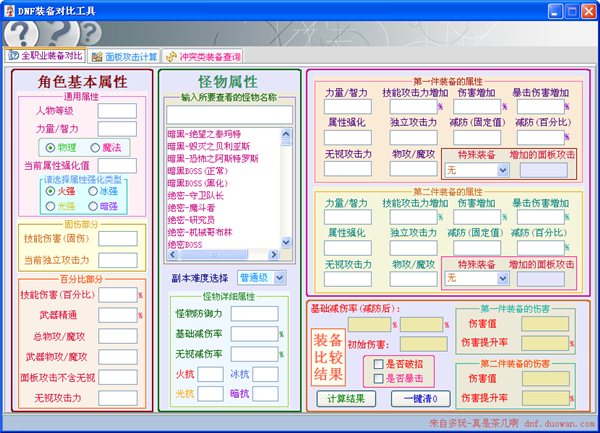Image resolution: width=600 pixels, height=433 pixels.
Task: Switch to the 全职业装备对比 tab
Action: (x=45, y=56)
